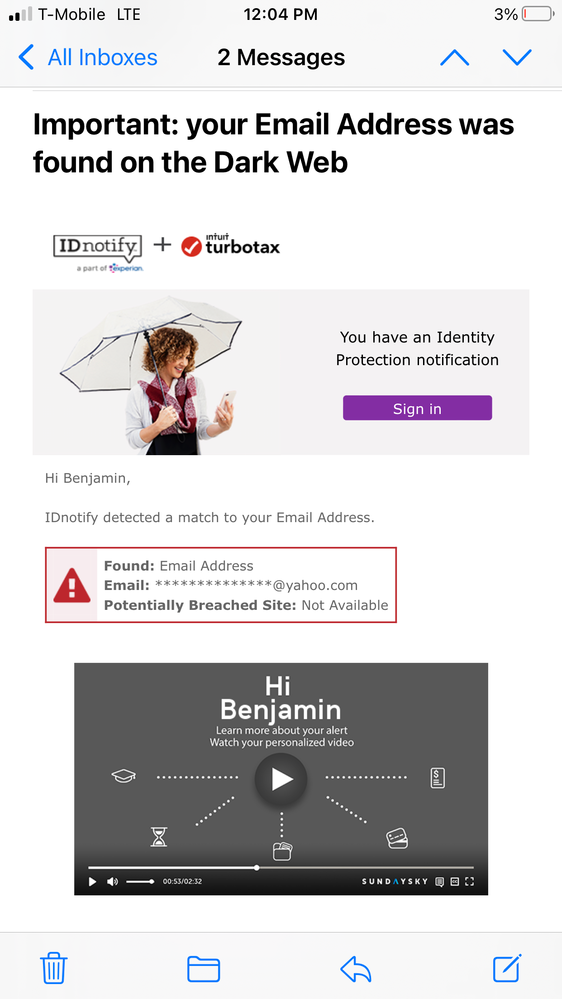Image resolution: width=562 pixels, height=999 pixels.
Task: Click the purple Sign in button
Action: point(417,408)
